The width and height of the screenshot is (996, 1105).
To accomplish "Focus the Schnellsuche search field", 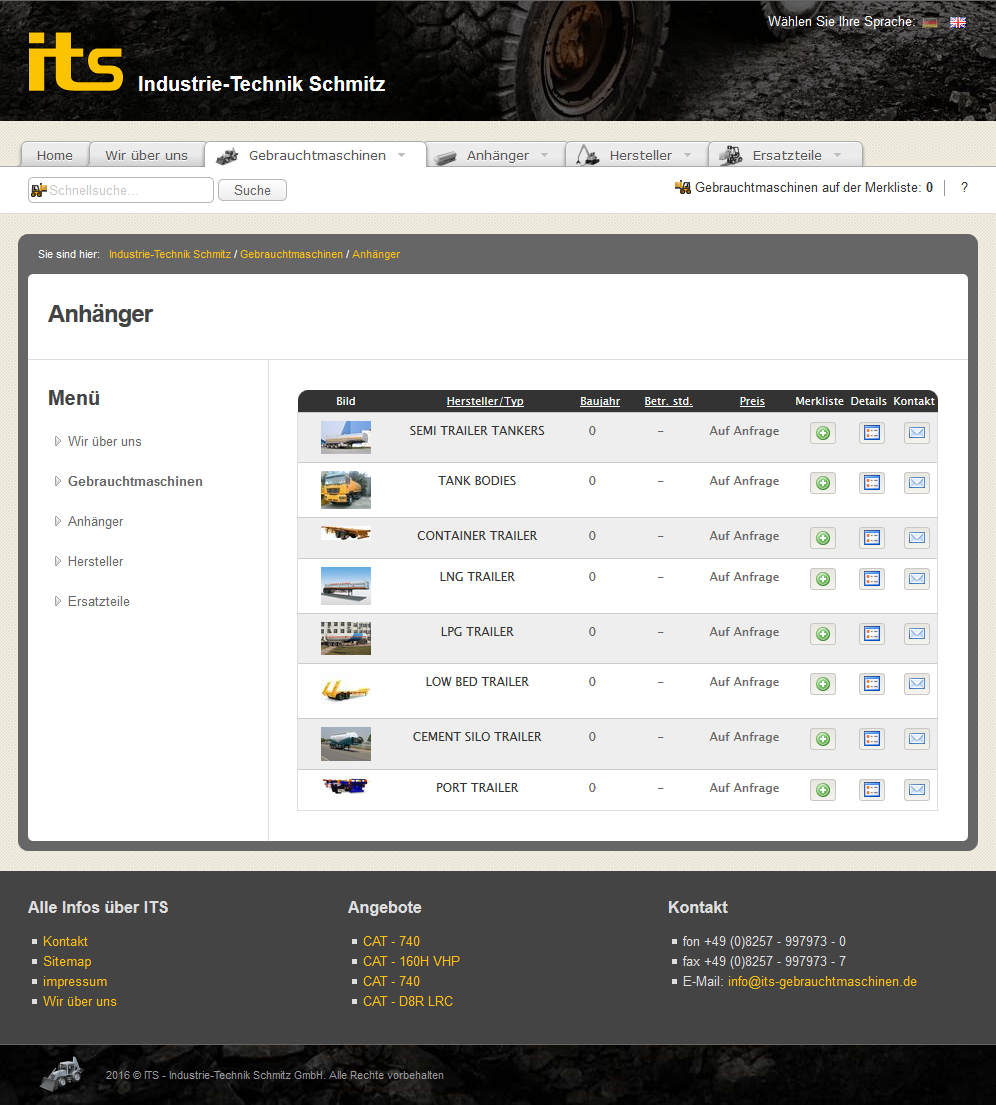I will (121, 190).
